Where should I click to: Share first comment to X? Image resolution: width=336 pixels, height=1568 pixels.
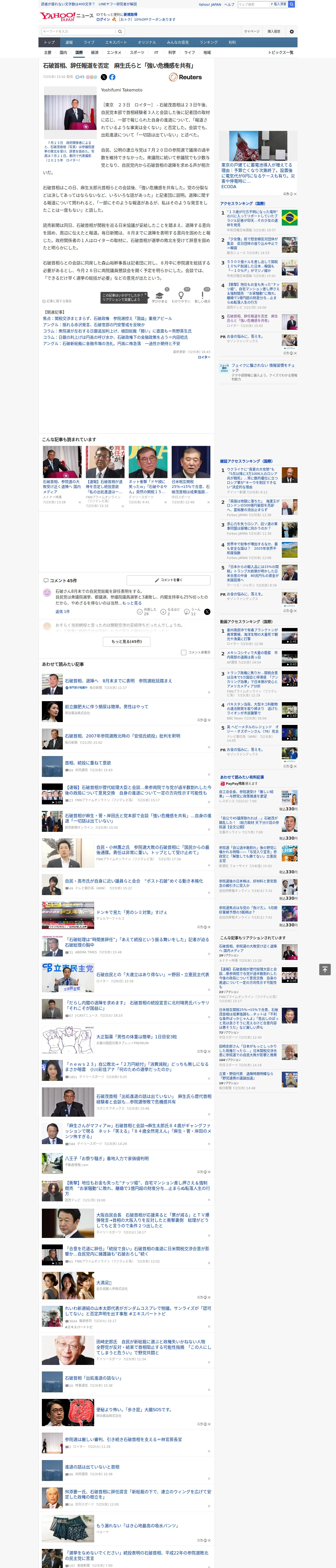pos(207,612)
